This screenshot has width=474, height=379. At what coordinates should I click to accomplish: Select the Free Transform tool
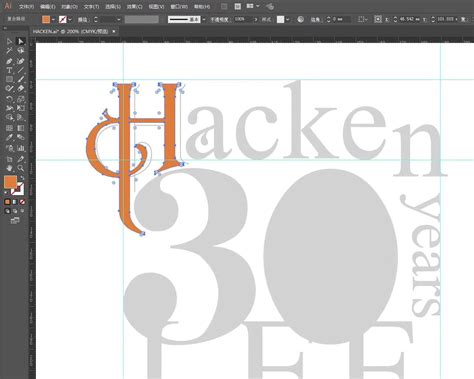(21, 108)
